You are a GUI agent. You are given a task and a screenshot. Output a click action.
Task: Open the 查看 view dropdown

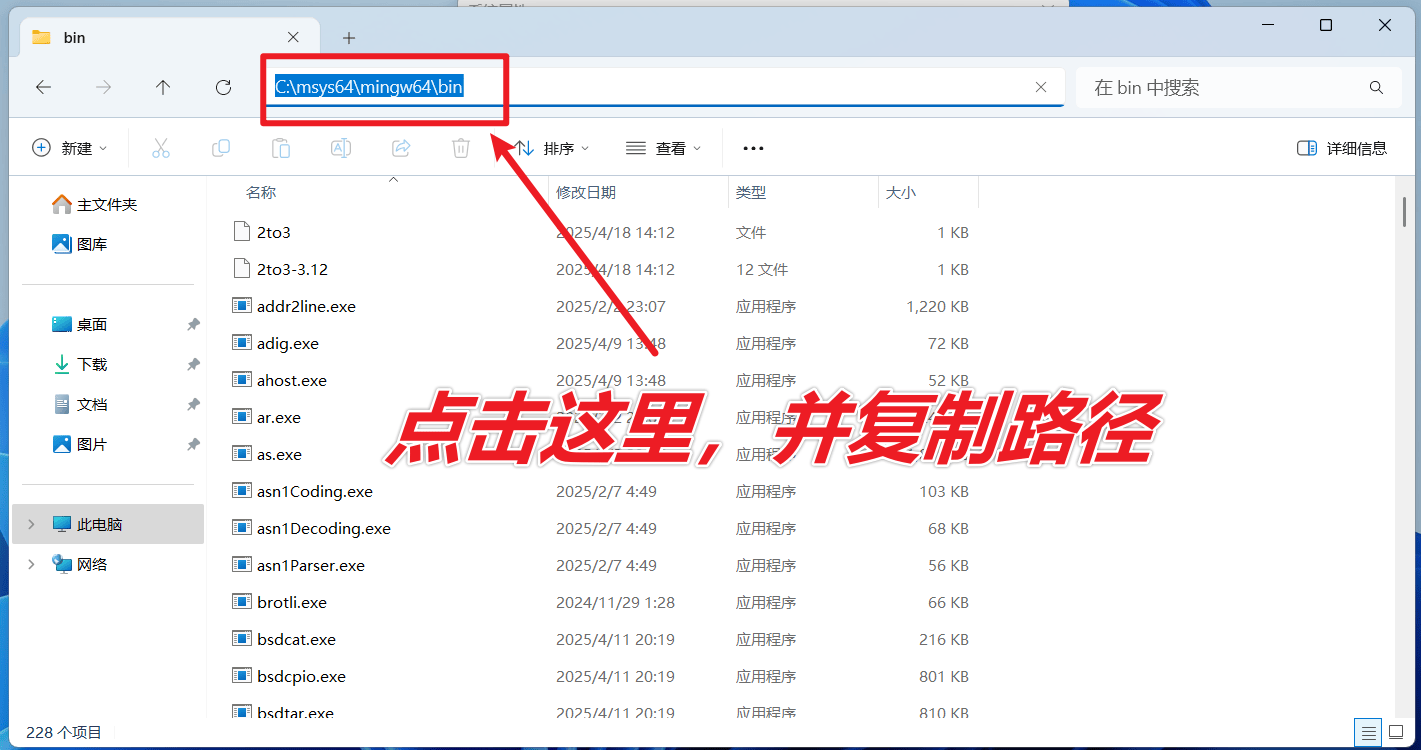click(663, 148)
